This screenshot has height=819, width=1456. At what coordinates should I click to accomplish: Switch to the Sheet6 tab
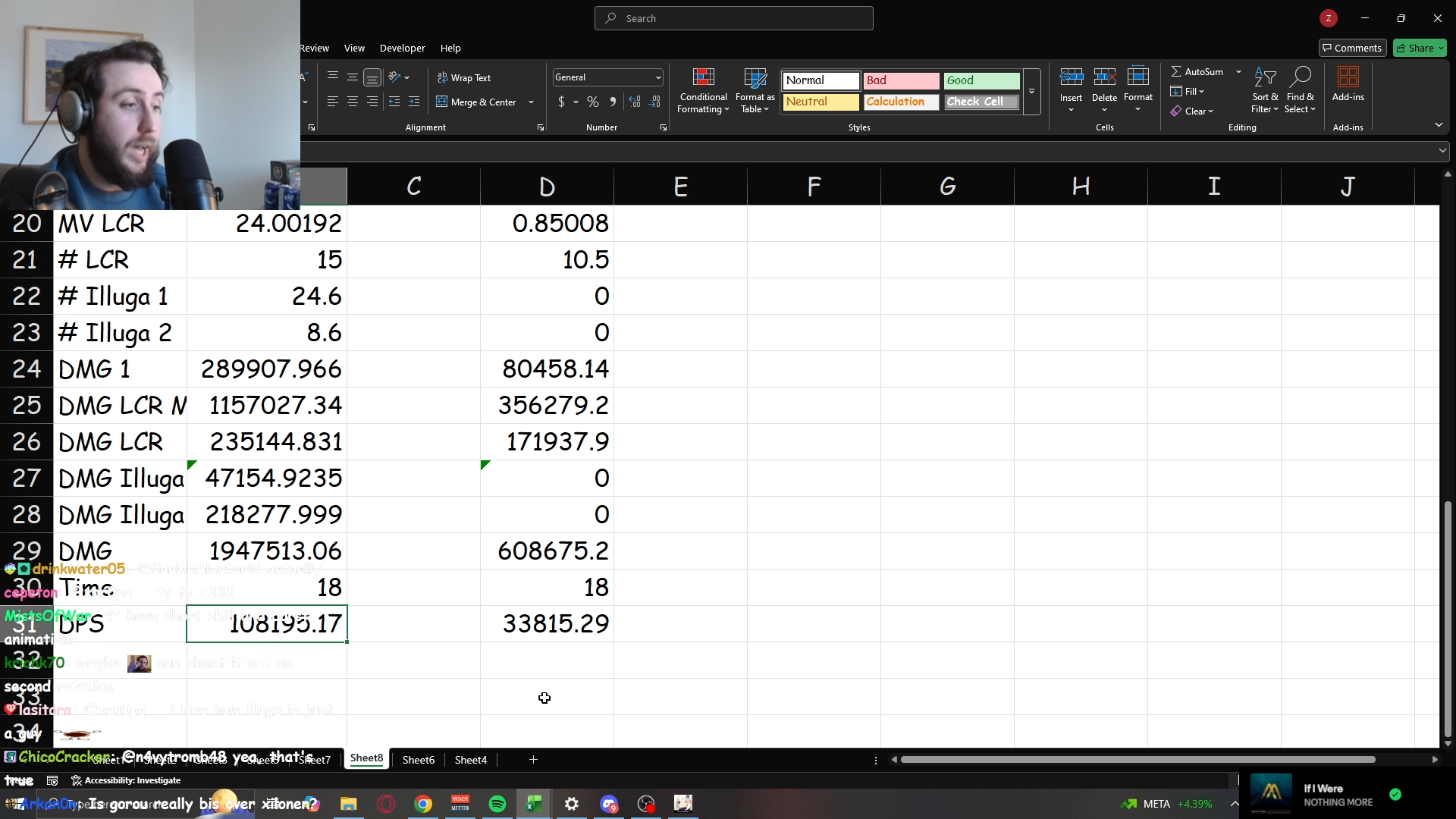pos(418,760)
